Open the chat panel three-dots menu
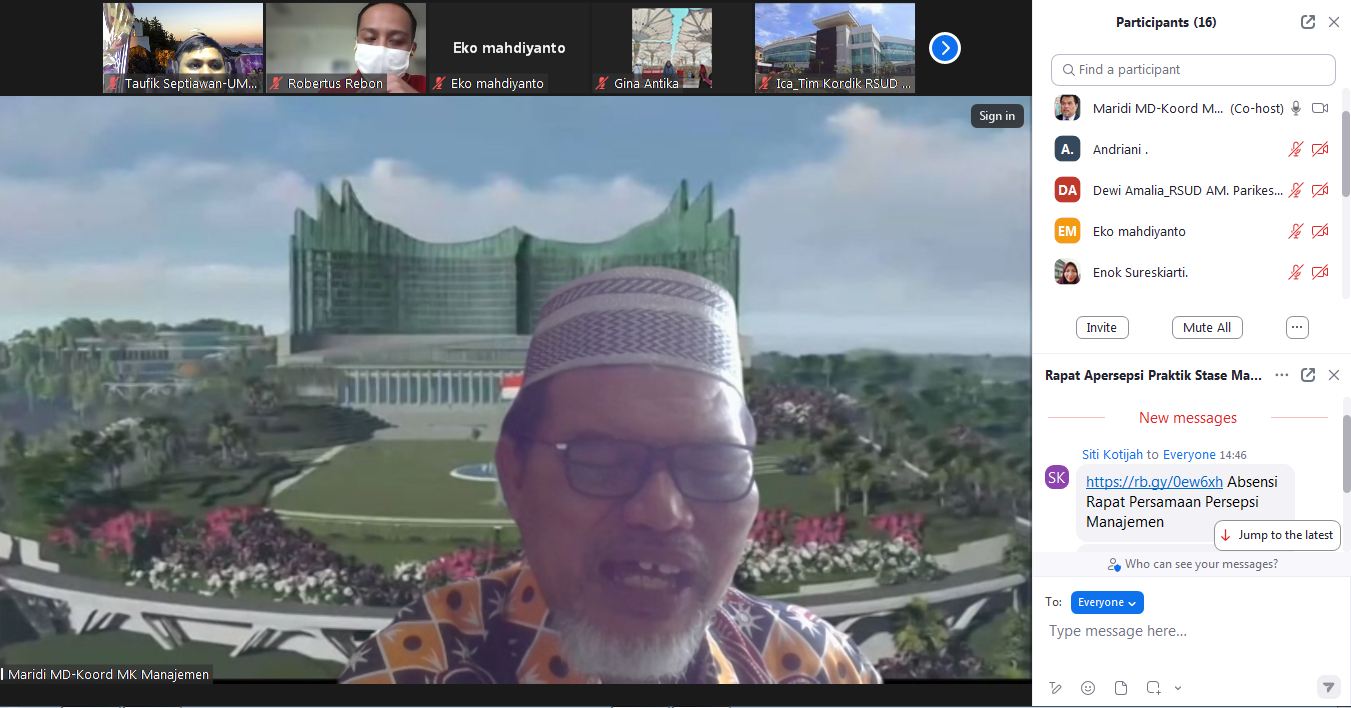 [x=1282, y=375]
